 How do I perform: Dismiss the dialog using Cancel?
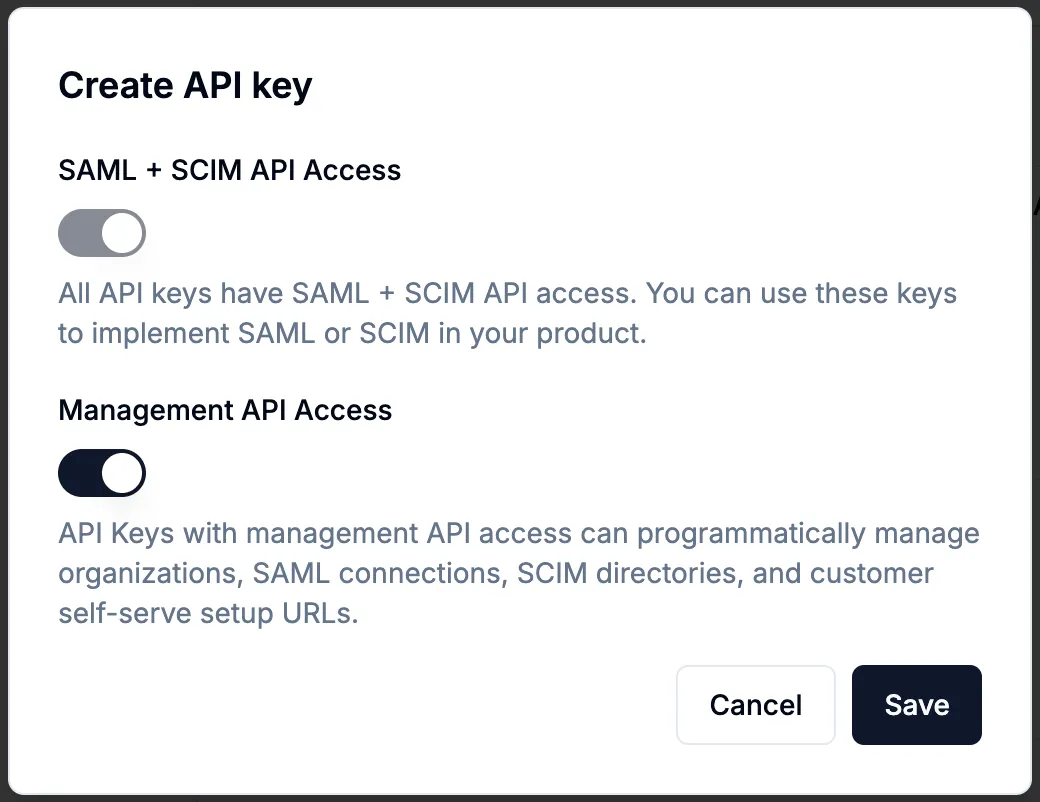(755, 705)
